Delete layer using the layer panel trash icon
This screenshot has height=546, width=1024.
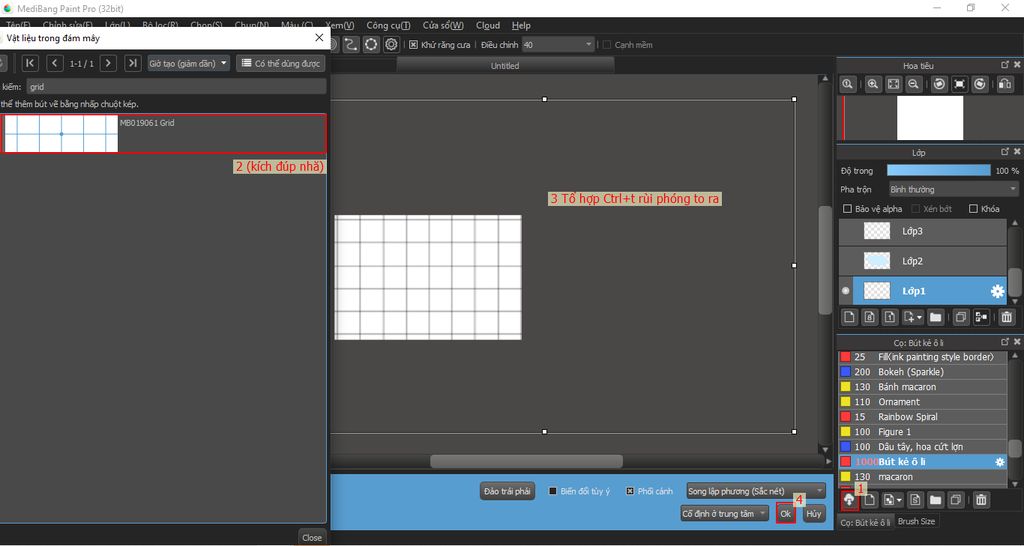[x=1006, y=317]
